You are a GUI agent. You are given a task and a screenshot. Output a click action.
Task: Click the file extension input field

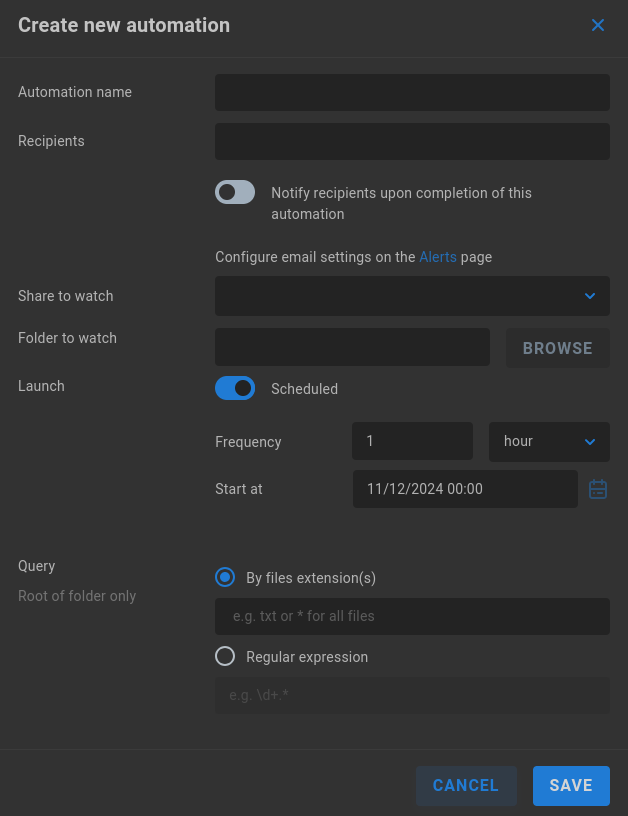412,616
